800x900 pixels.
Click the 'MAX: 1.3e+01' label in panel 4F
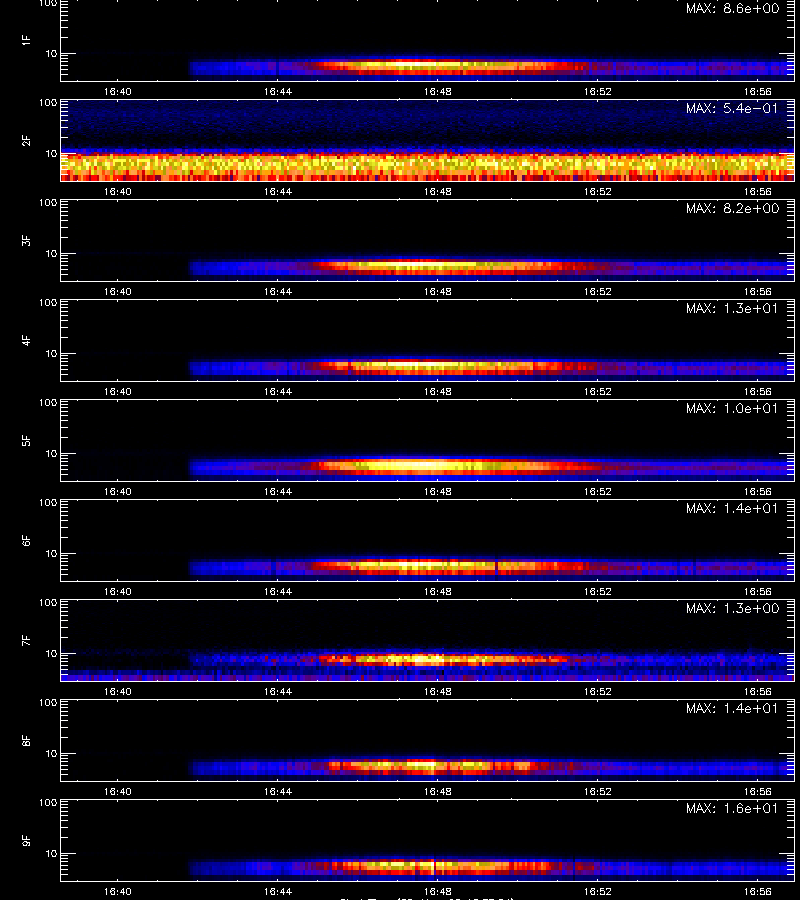coord(732,308)
